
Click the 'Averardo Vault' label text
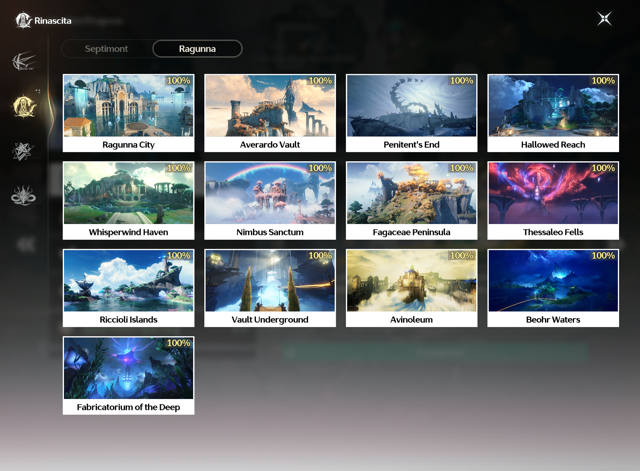tap(270, 144)
